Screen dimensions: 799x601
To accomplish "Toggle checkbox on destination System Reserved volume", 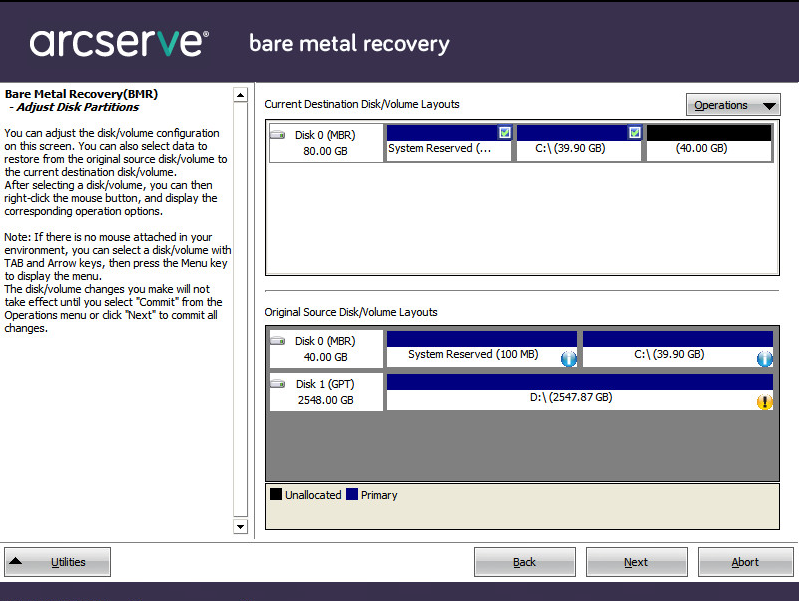I will (x=504, y=132).
